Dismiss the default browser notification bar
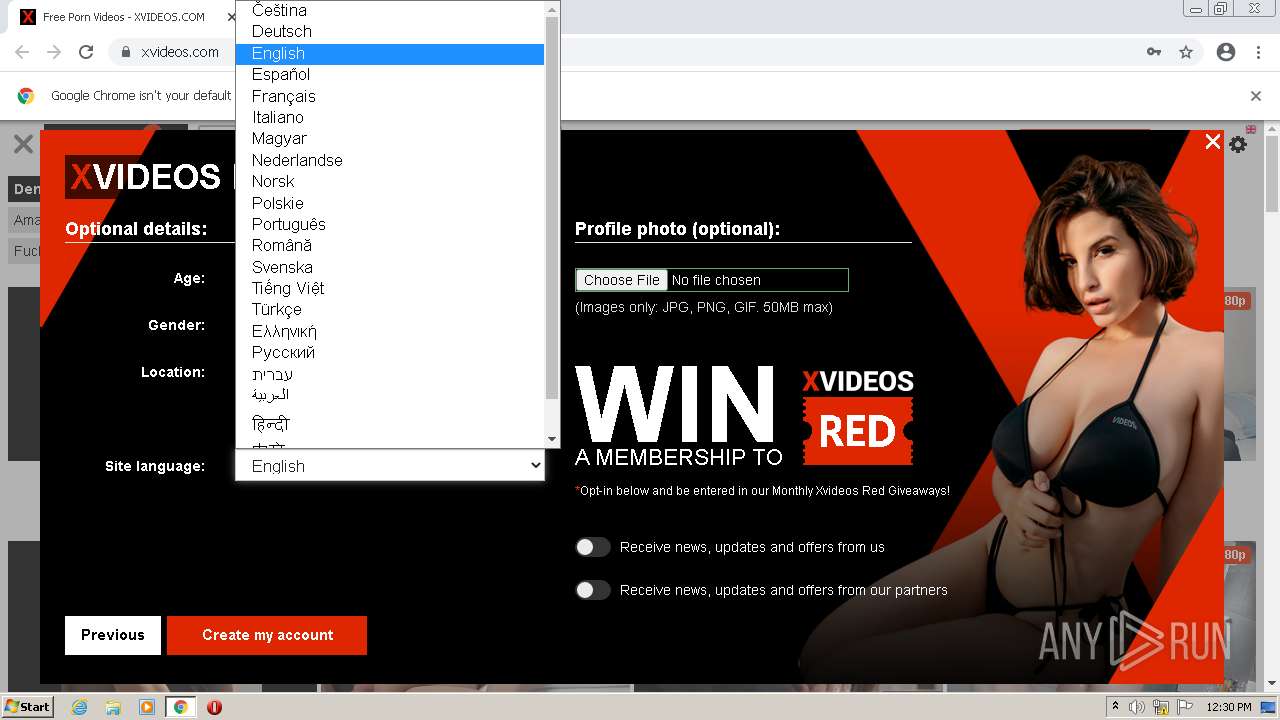The height and width of the screenshot is (720, 1280). [1256, 96]
